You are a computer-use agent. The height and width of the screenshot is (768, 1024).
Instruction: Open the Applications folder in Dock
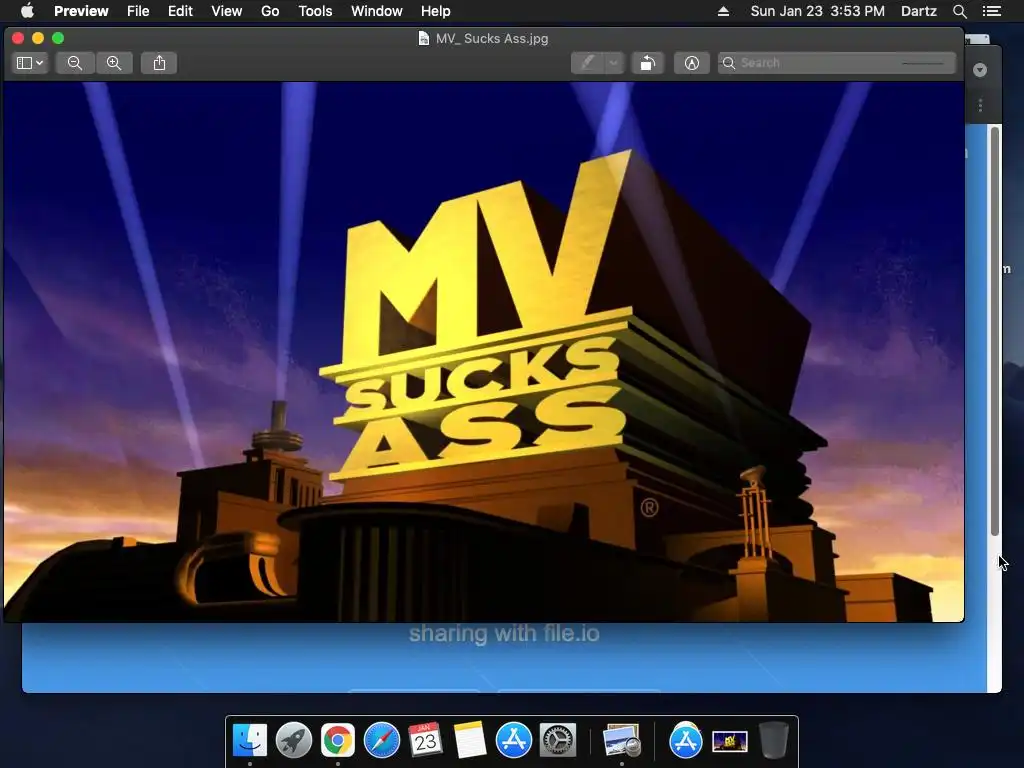point(685,741)
